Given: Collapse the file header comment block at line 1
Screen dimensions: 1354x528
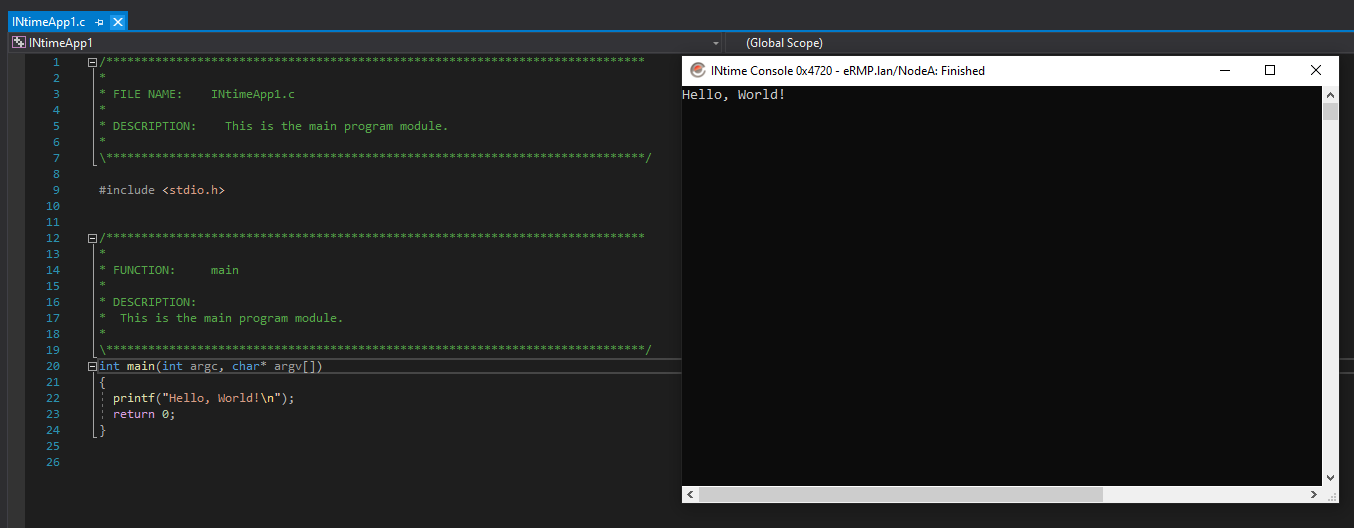Looking at the screenshot, I should click(x=92, y=62).
